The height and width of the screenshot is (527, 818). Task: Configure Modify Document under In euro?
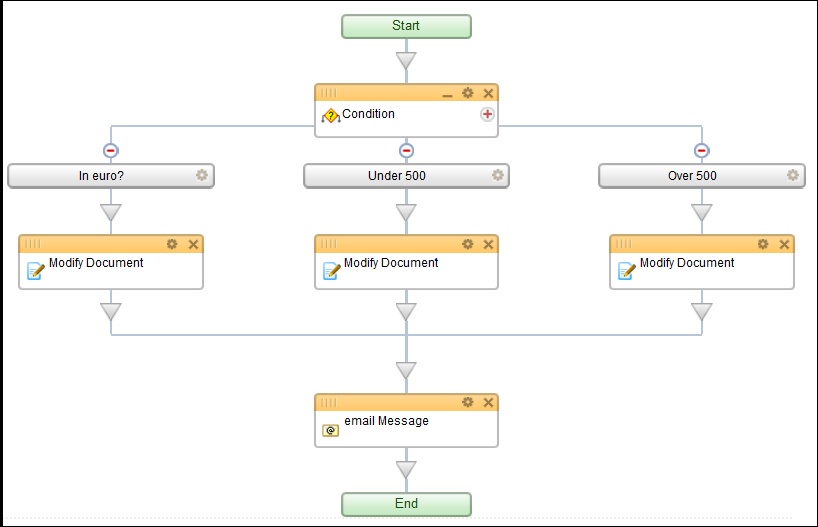172,244
